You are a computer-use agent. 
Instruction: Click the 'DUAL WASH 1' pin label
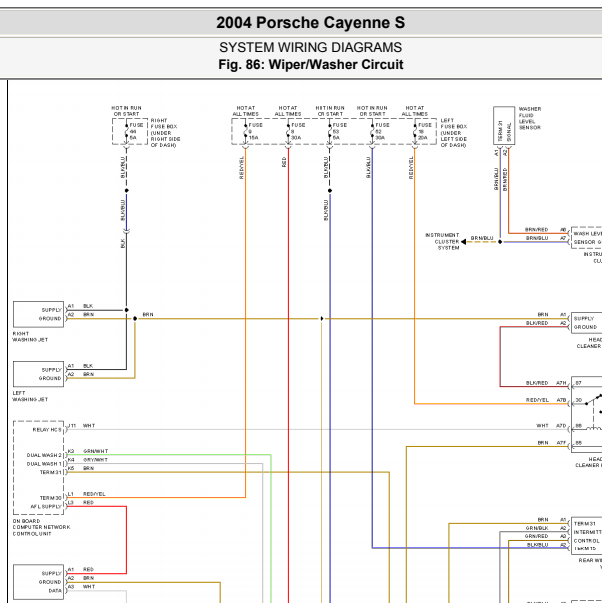pyautogui.click(x=44, y=464)
